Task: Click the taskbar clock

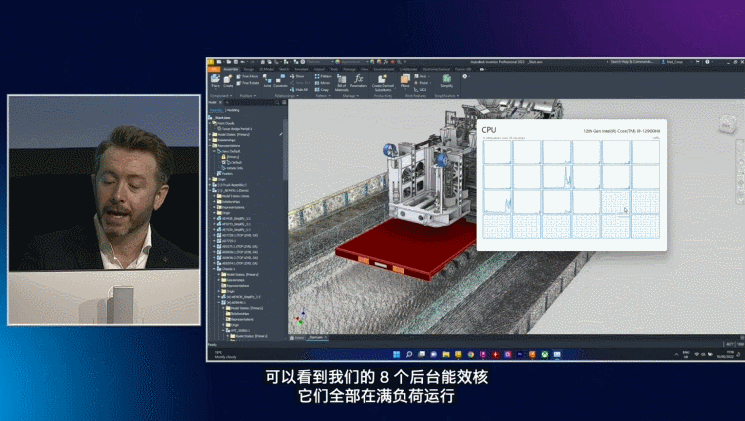Action: [725, 354]
